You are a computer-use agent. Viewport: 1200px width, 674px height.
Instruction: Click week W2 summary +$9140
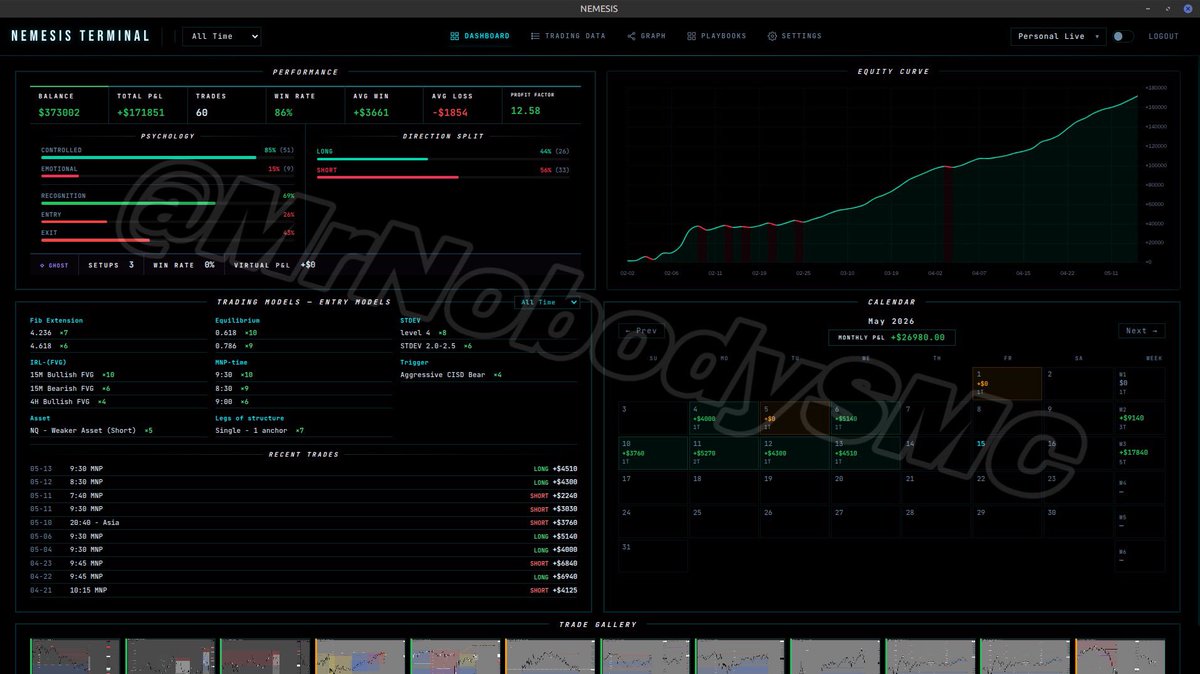(1140, 418)
